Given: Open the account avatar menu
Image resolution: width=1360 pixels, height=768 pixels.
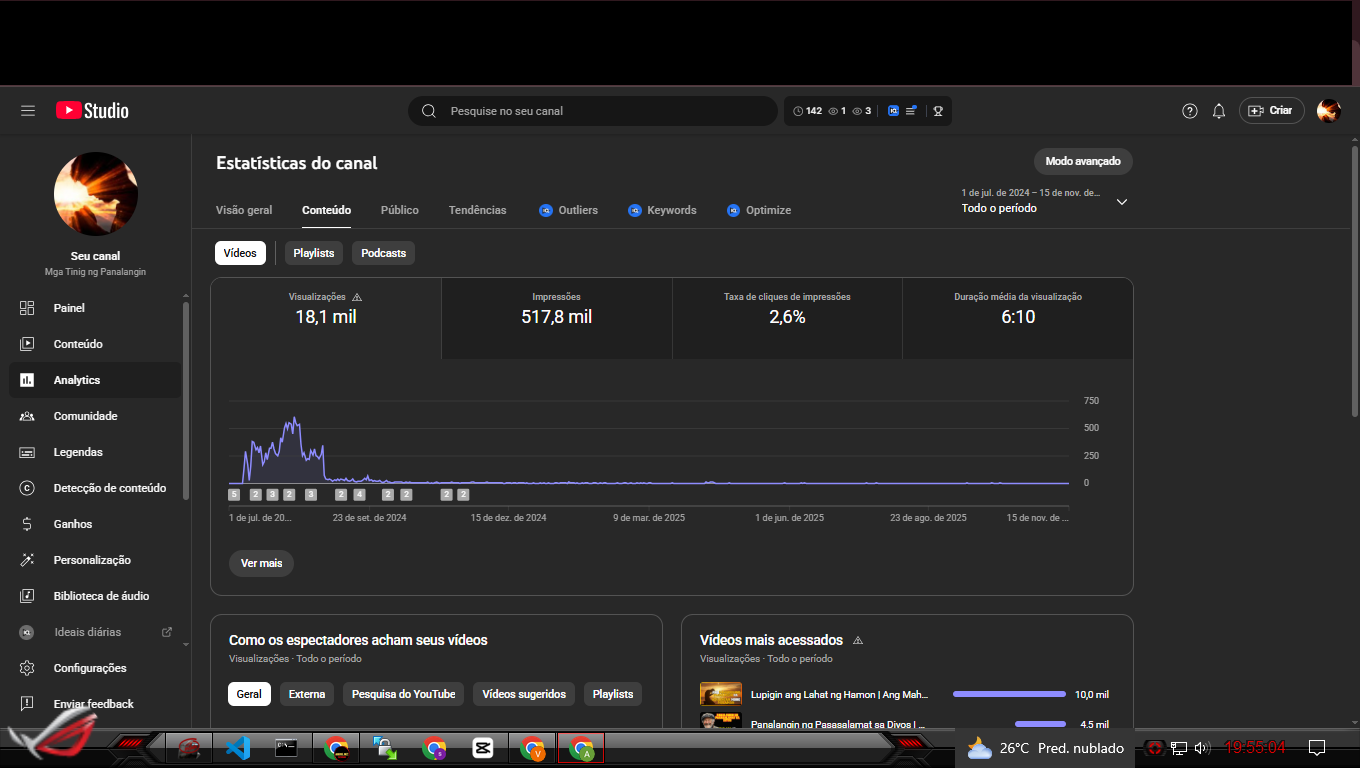Looking at the screenshot, I should (x=1328, y=111).
